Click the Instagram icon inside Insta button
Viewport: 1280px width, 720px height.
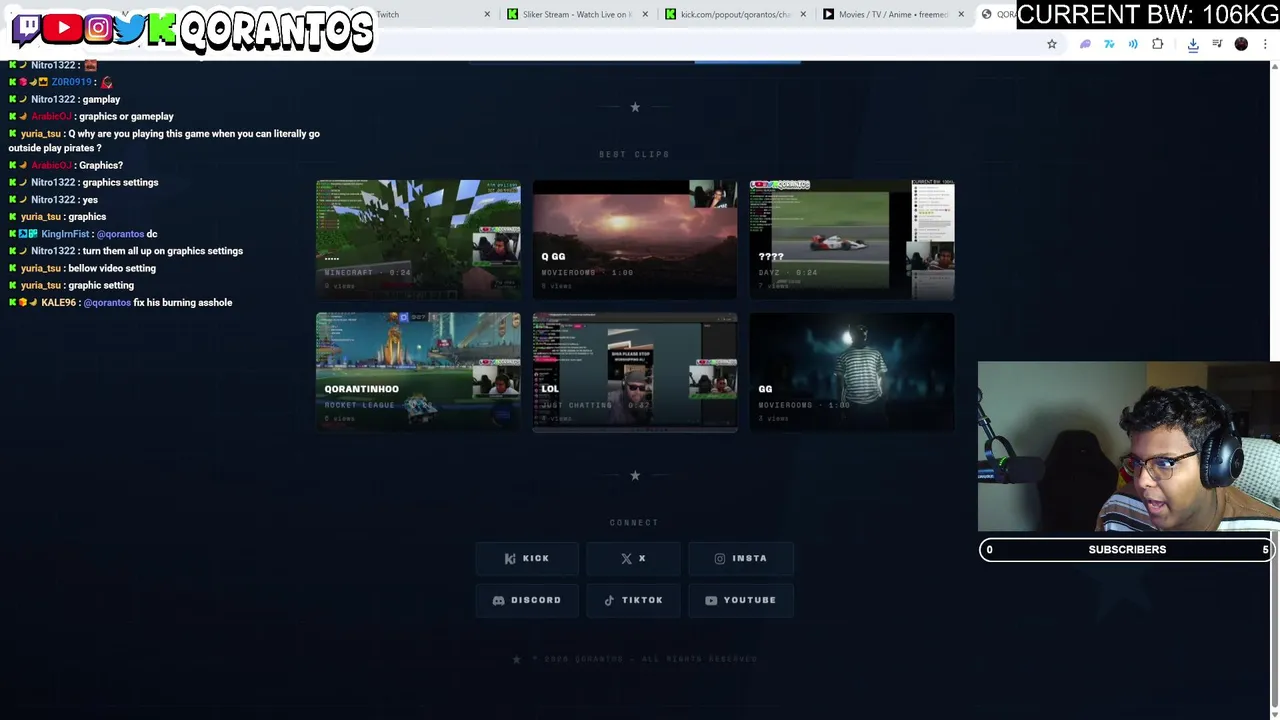[x=719, y=558]
